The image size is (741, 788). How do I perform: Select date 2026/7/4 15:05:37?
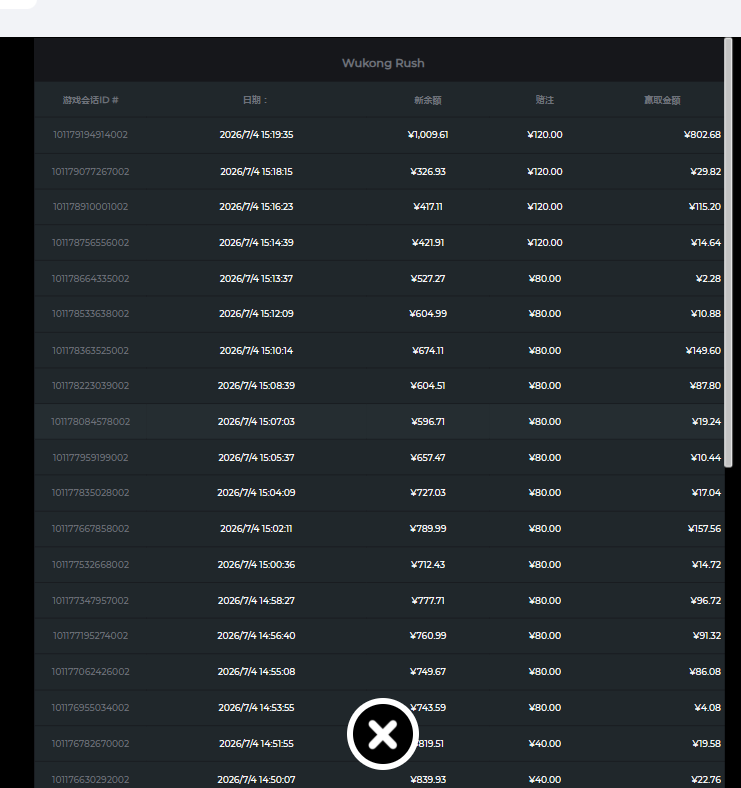coord(256,458)
